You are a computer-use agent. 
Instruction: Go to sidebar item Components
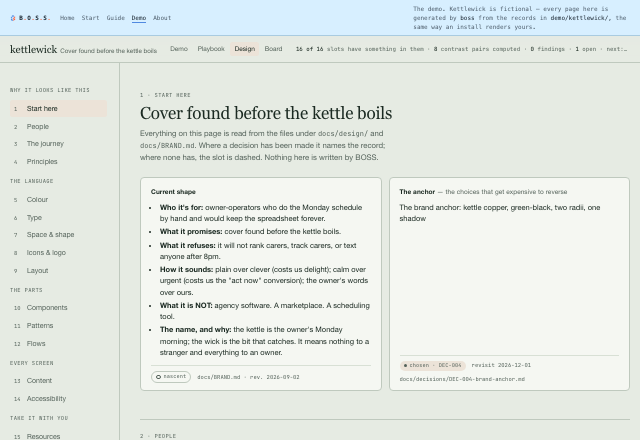point(58,308)
